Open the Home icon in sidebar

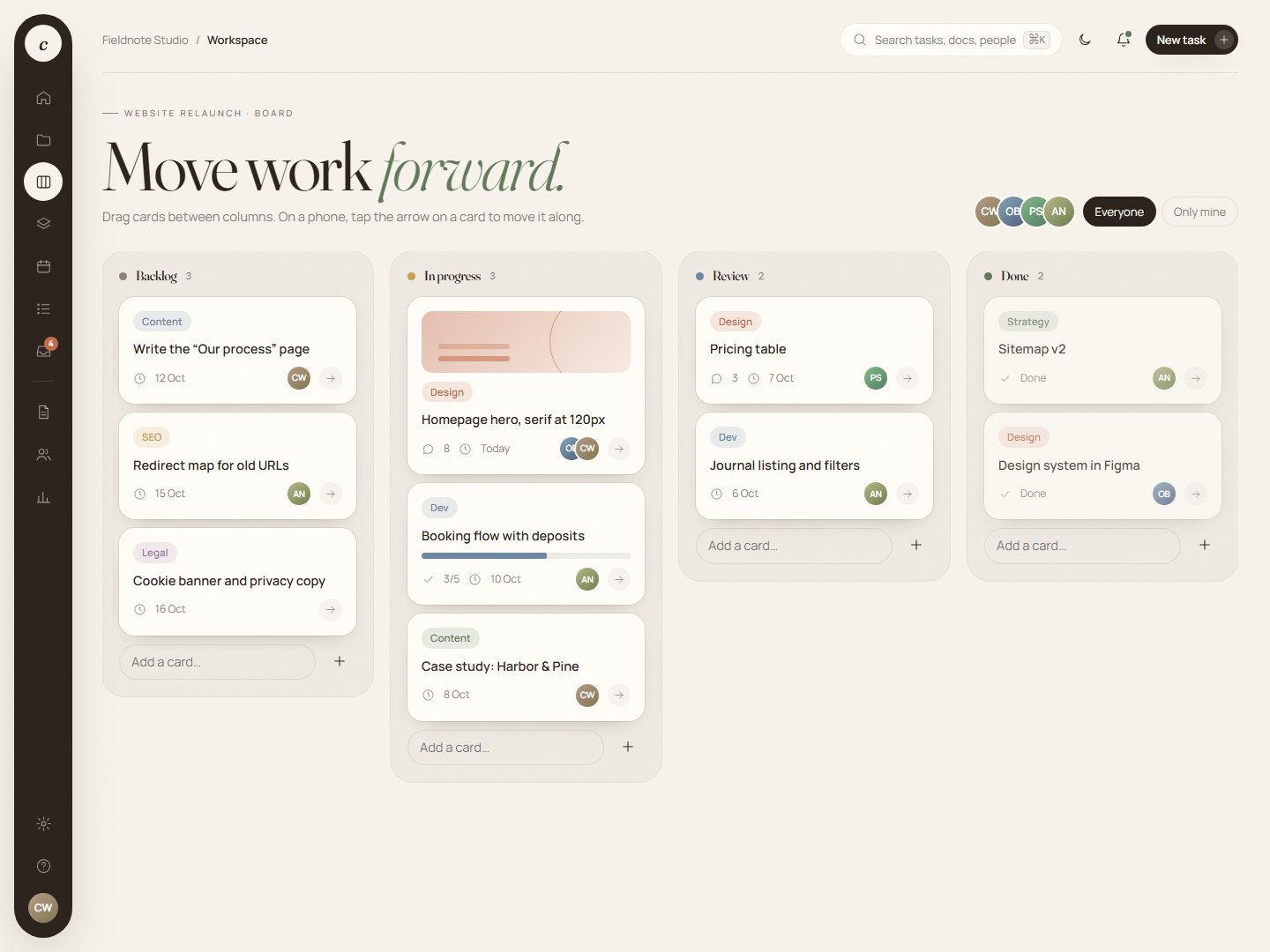click(x=43, y=98)
